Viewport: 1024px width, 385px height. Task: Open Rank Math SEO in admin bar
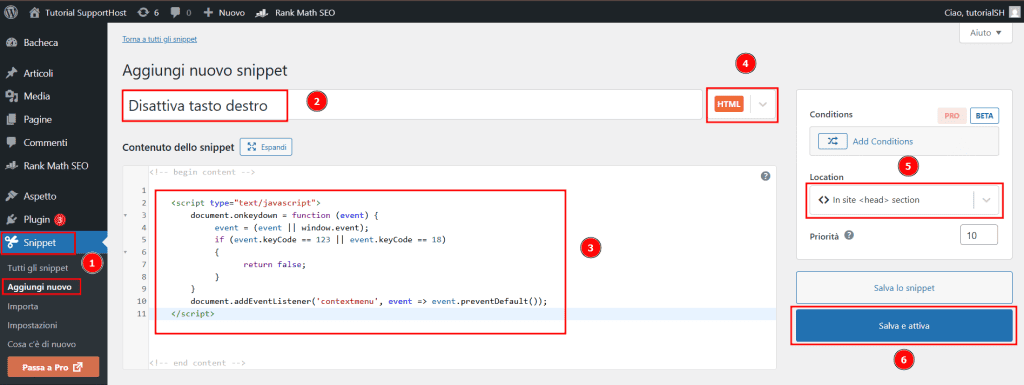pyautogui.click(x=295, y=12)
